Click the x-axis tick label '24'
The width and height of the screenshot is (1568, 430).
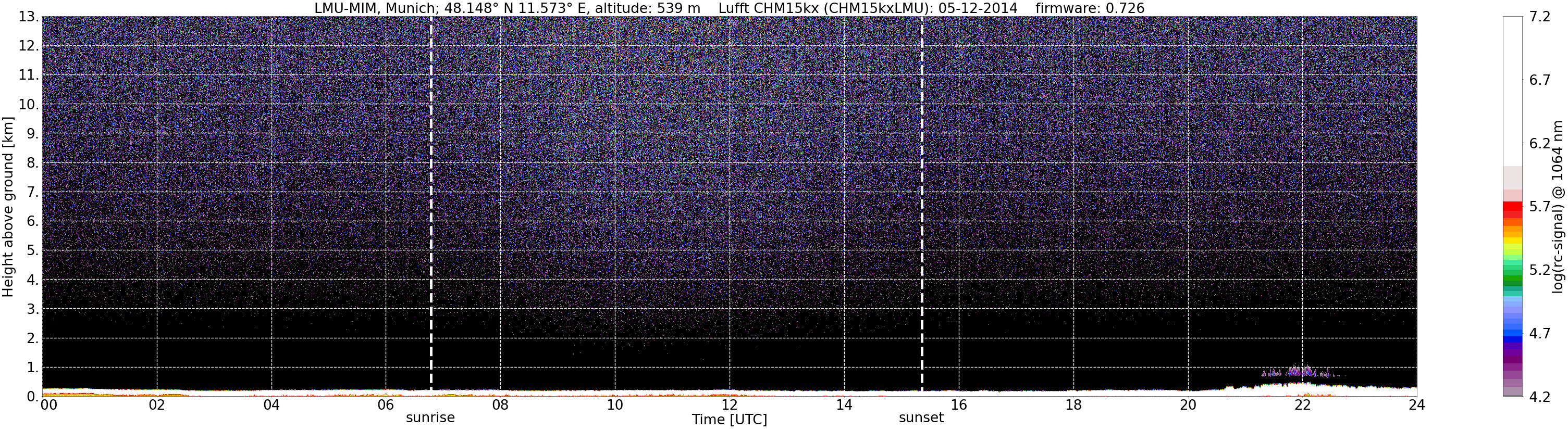click(x=1416, y=405)
